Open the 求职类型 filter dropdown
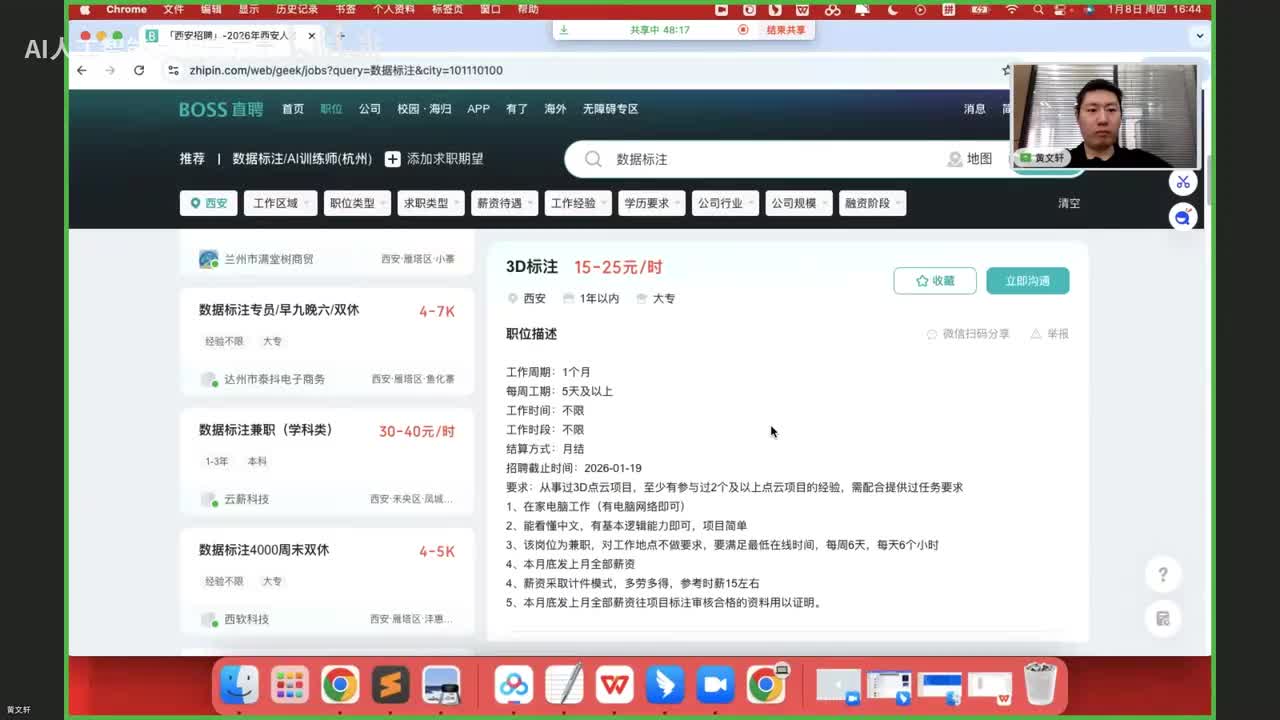The height and width of the screenshot is (720, 1280). [x=430, y=203]
